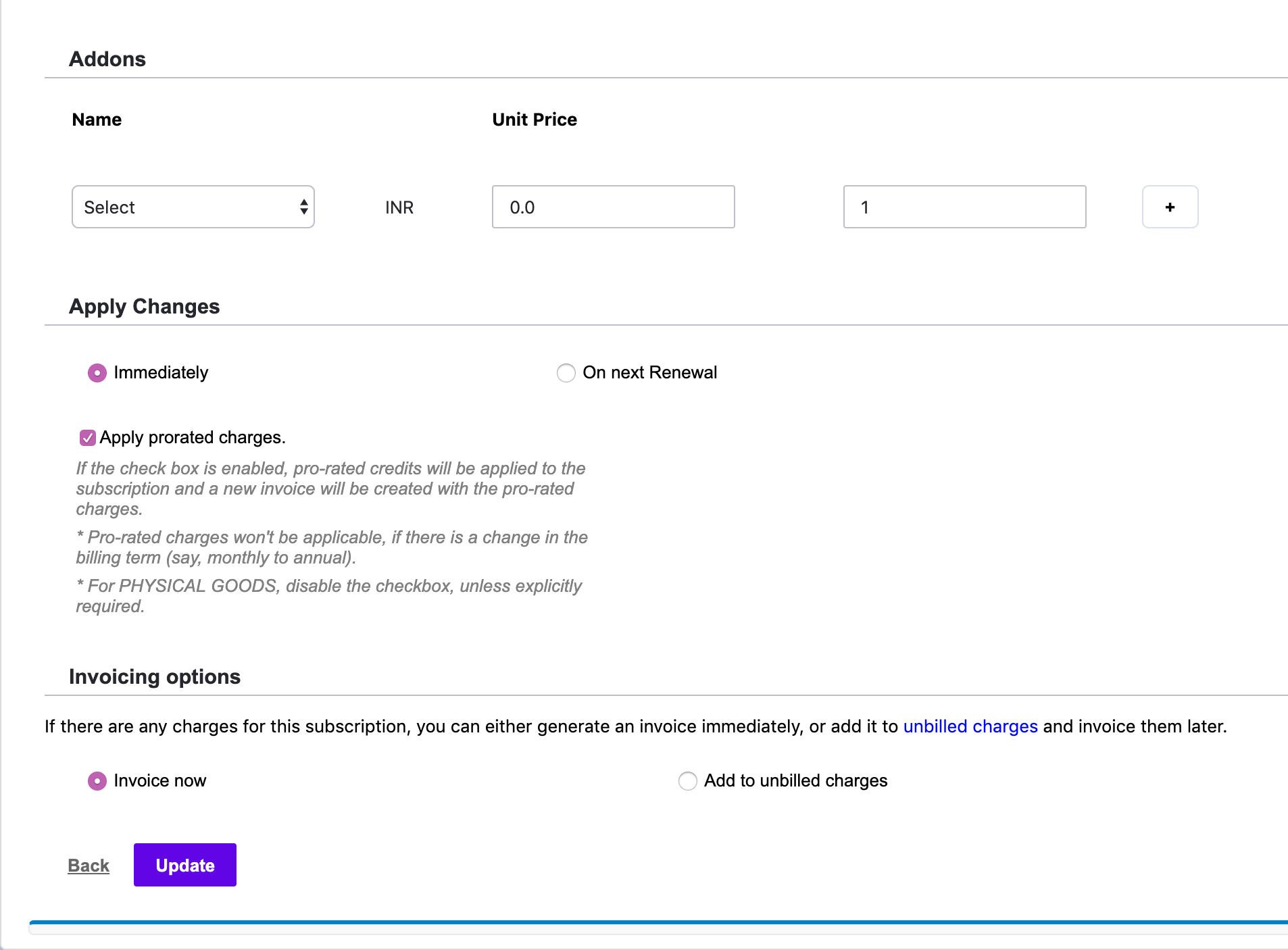The image size is (1288, 950).
Task: Uncheck Apply prorated charges checkbox
Action: coord(88,438)
